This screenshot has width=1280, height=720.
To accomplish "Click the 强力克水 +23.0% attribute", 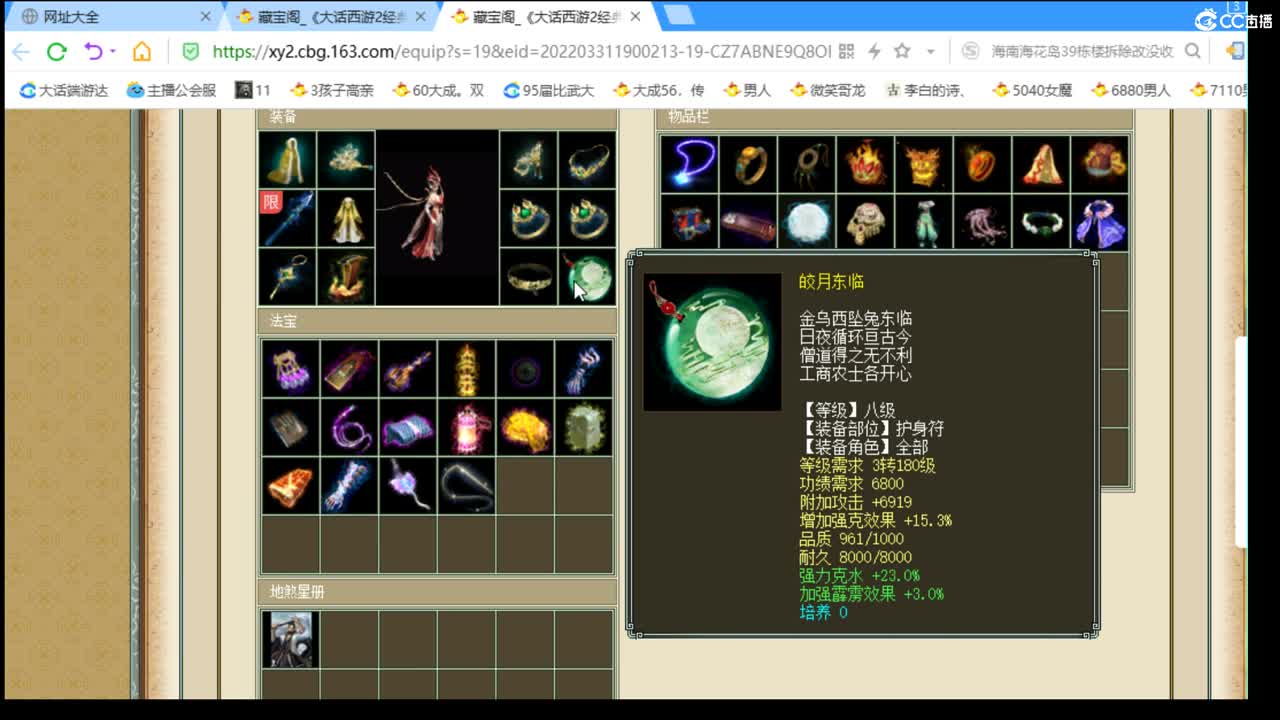I will coord(859,576).
